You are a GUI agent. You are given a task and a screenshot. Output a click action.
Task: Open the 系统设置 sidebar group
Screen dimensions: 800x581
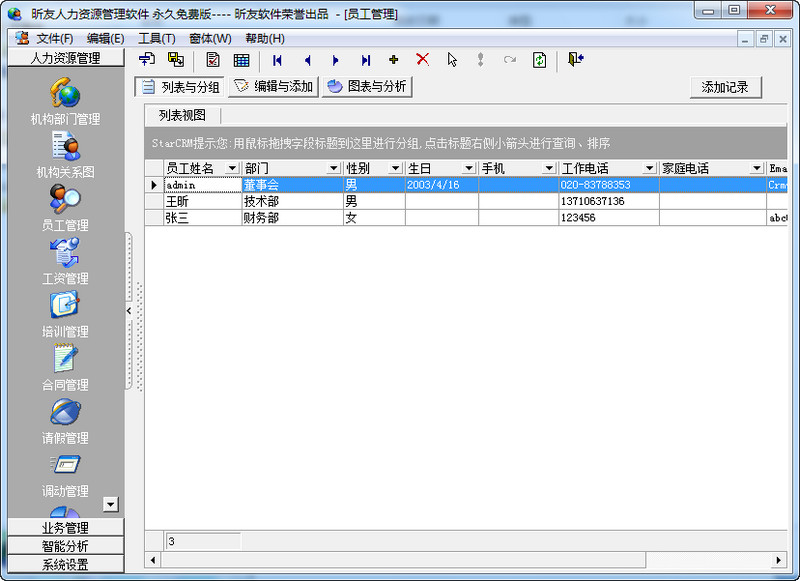[66, 564]
